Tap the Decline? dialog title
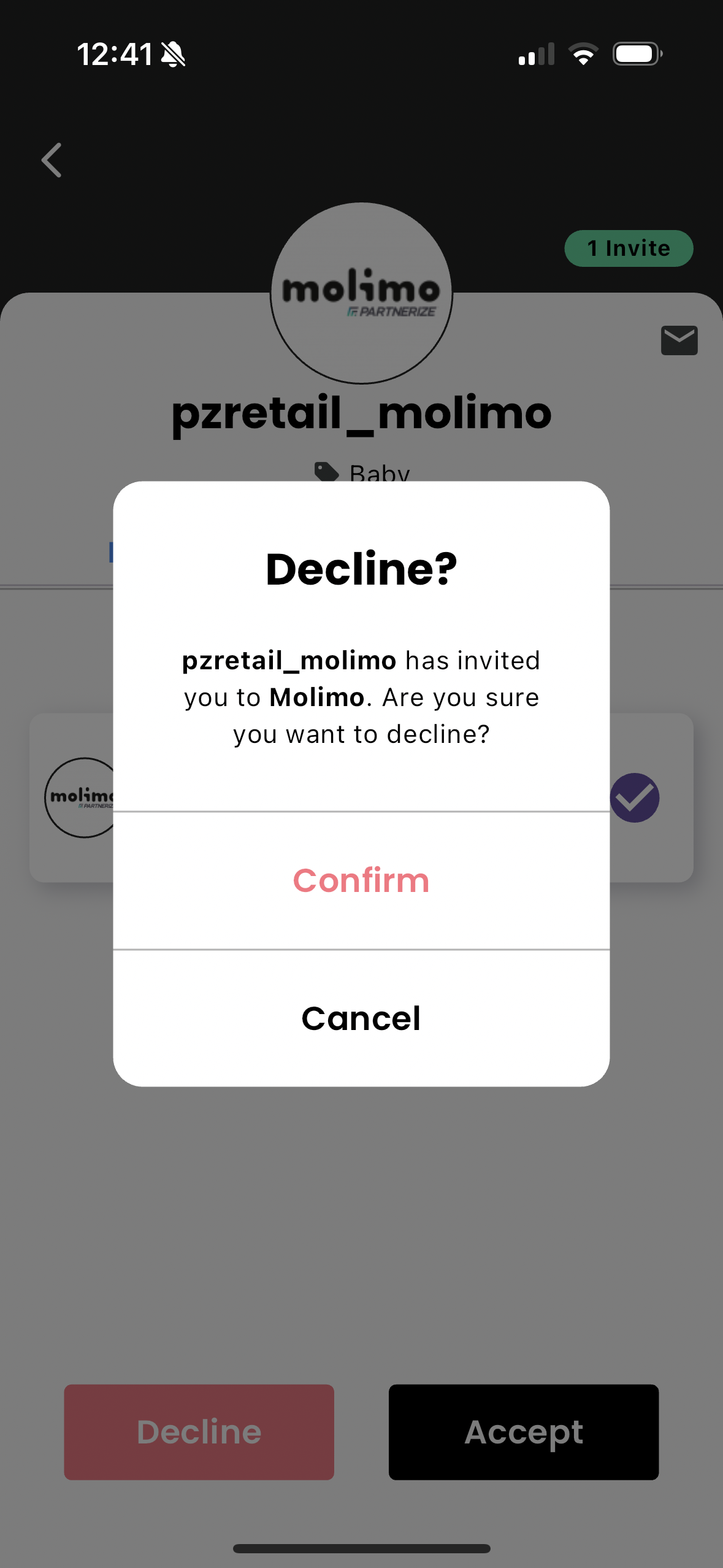Image resolution: width=723 pixels, height=1568 pixels. tap(361, 569)
